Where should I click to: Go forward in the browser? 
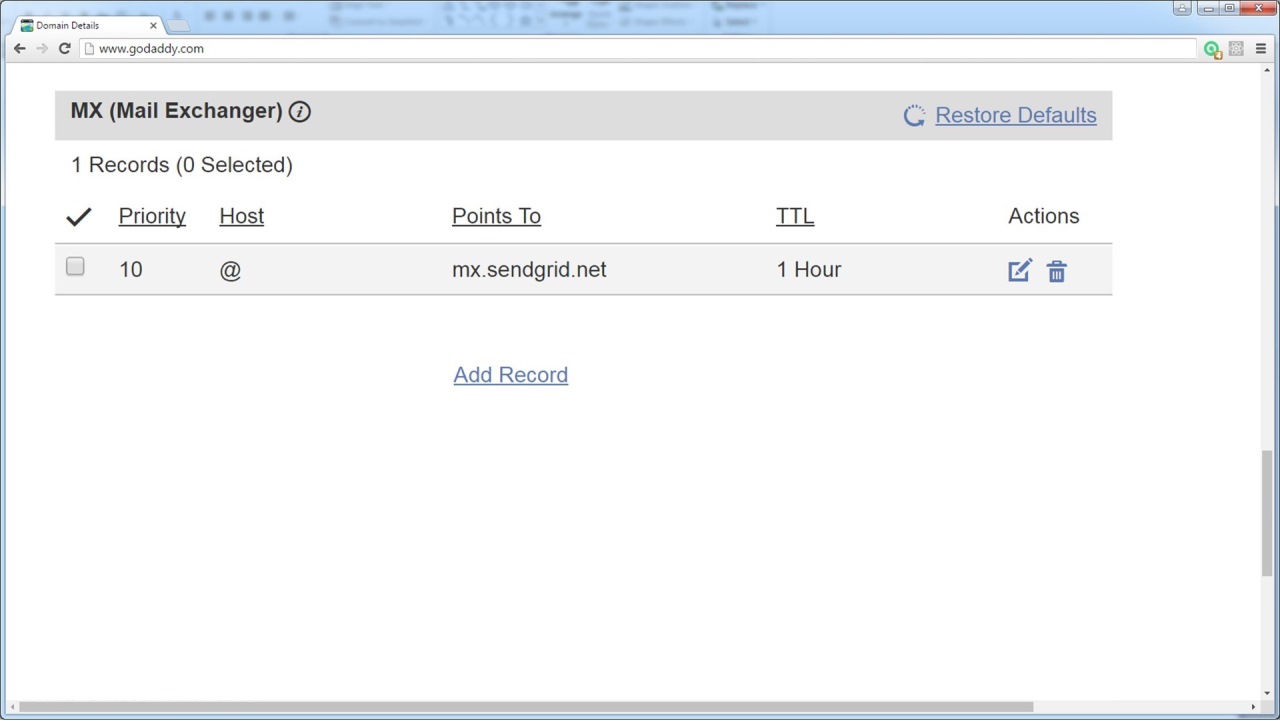click(x=42, y=48)
